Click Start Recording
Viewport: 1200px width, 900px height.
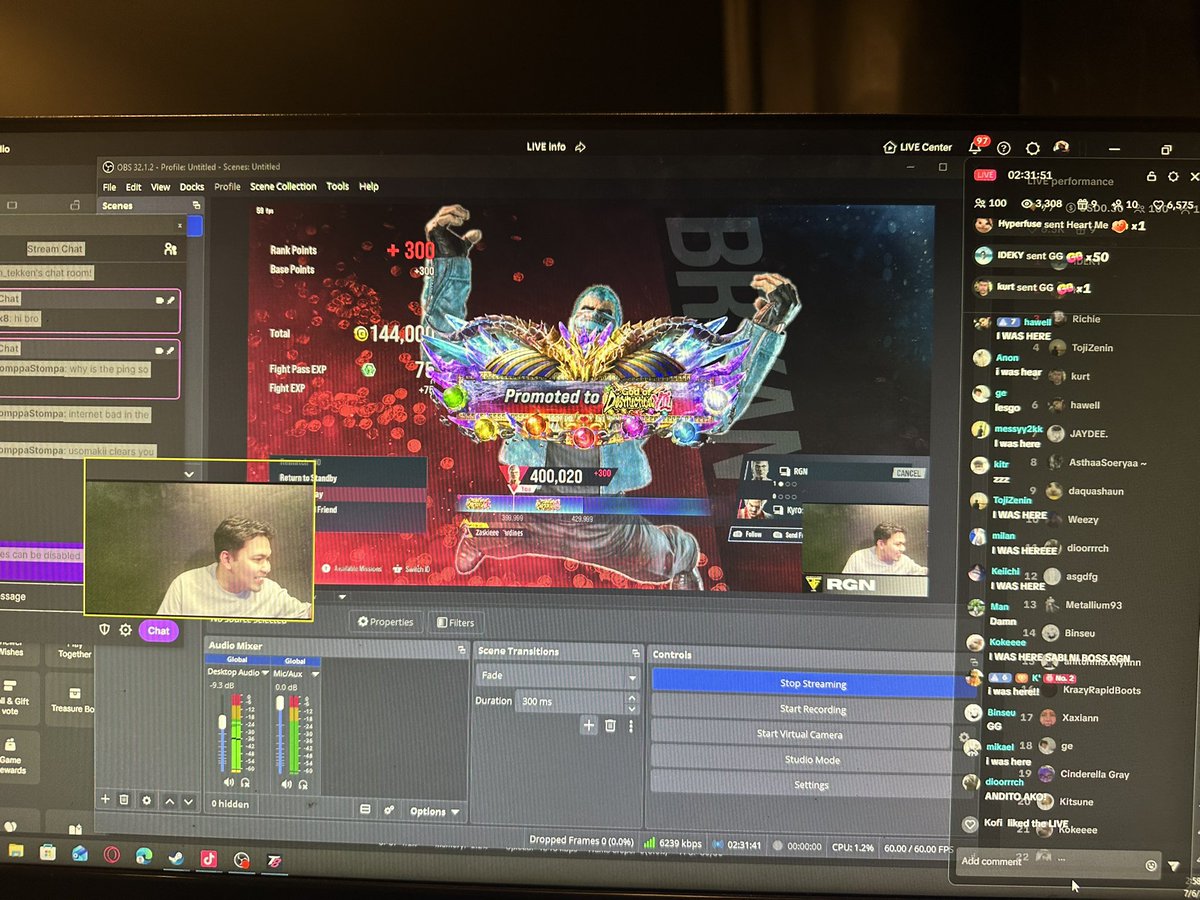(x=812, y=709)
